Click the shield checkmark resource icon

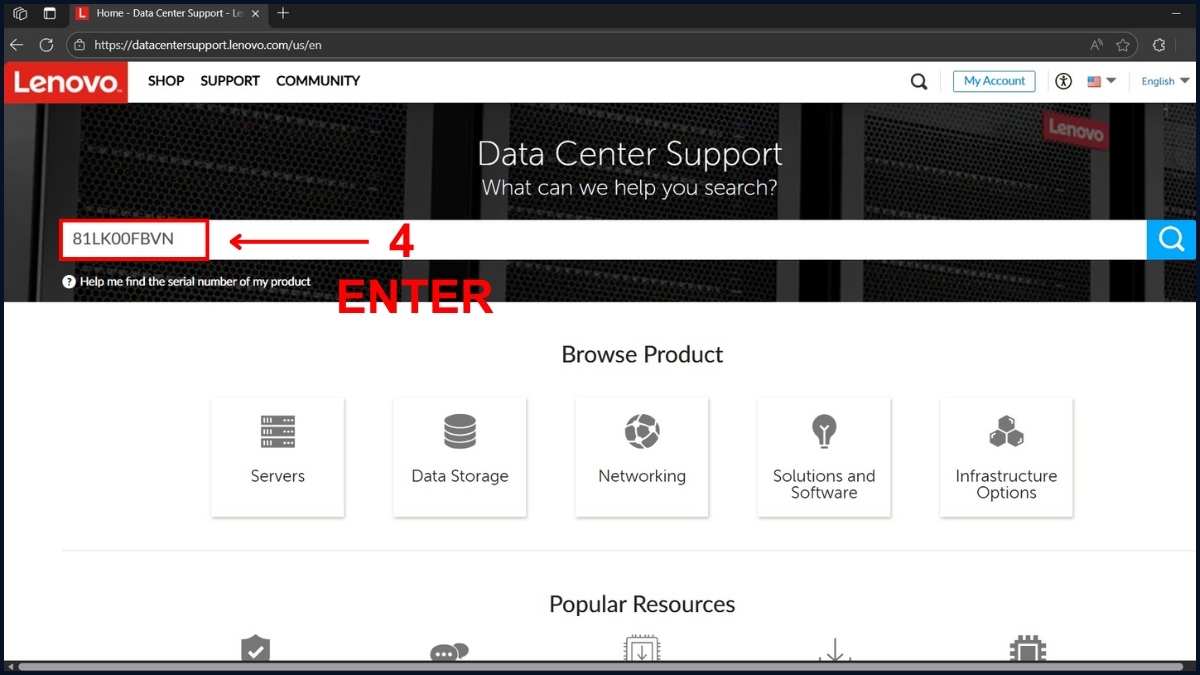coord(256,649)
